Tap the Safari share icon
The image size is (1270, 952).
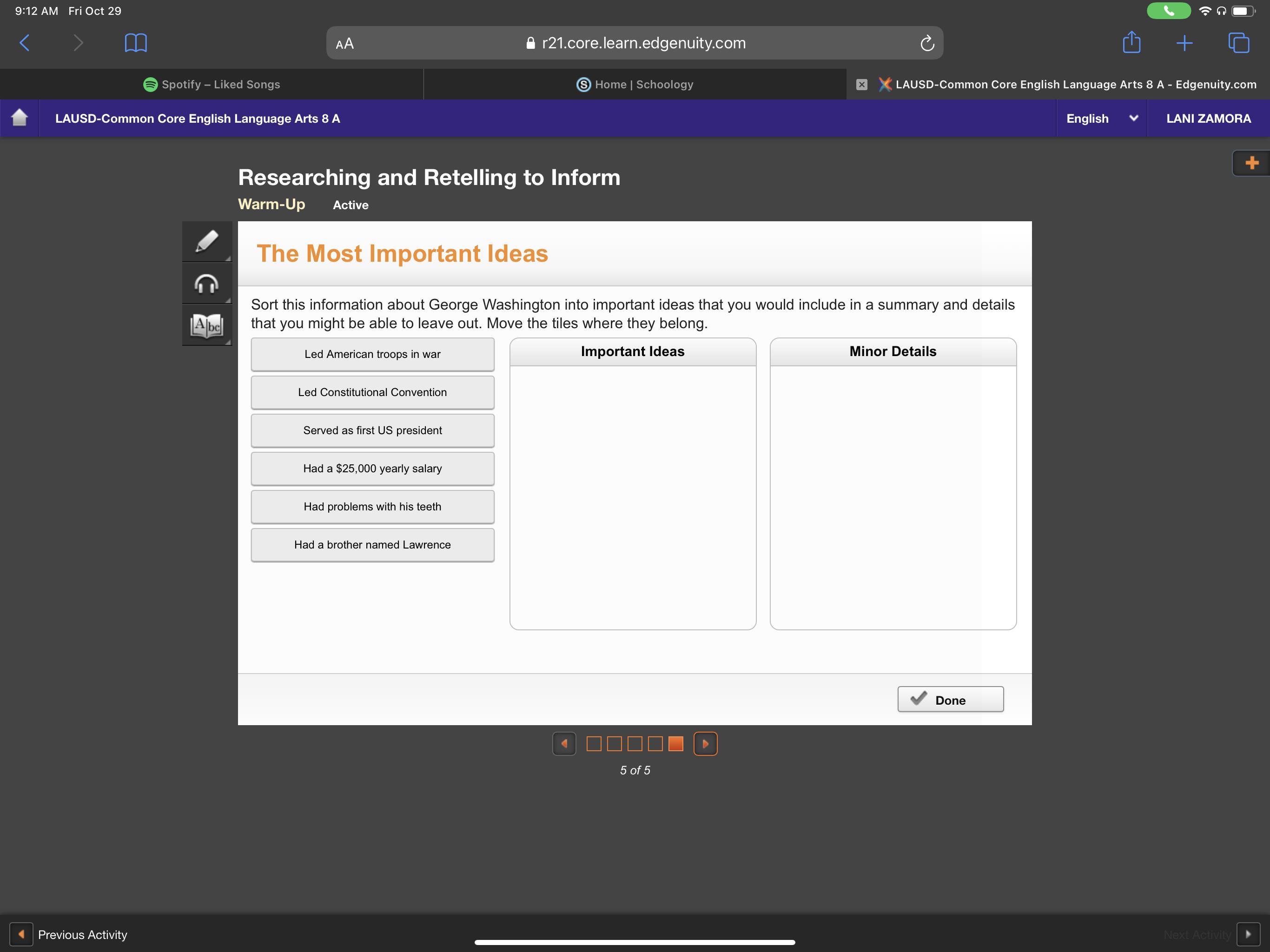[x=1131, y=43]
